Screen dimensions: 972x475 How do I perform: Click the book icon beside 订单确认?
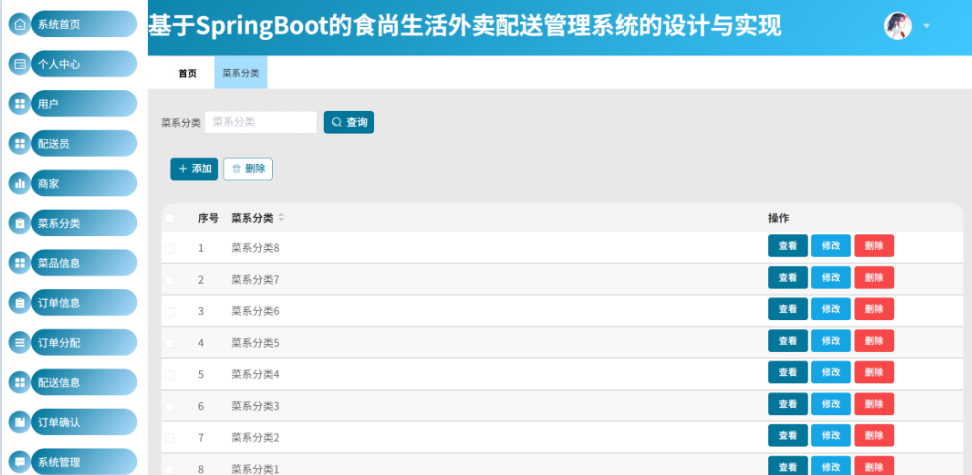(x=20, y=422)
